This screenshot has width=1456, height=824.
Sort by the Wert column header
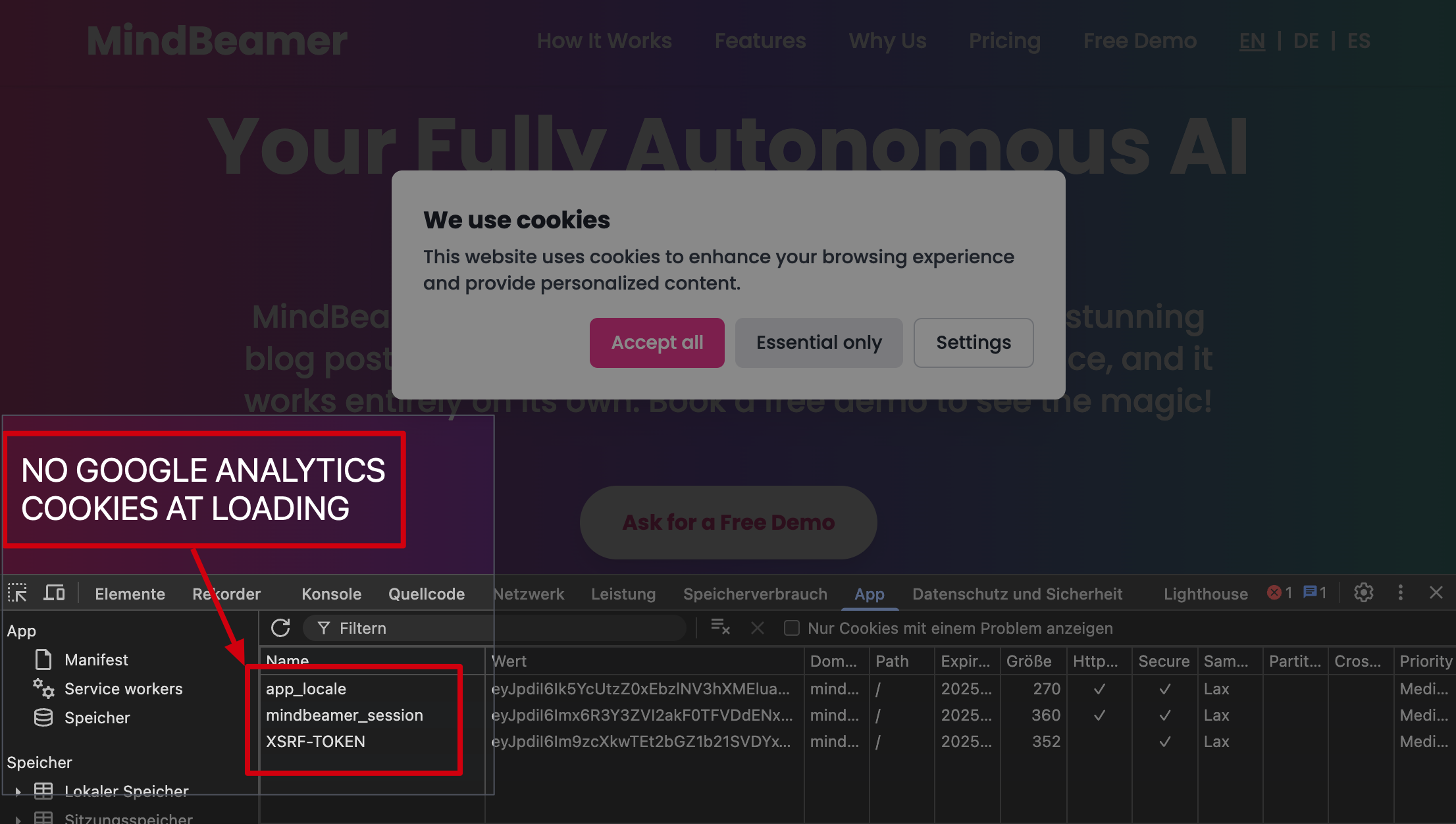(644, 661)
